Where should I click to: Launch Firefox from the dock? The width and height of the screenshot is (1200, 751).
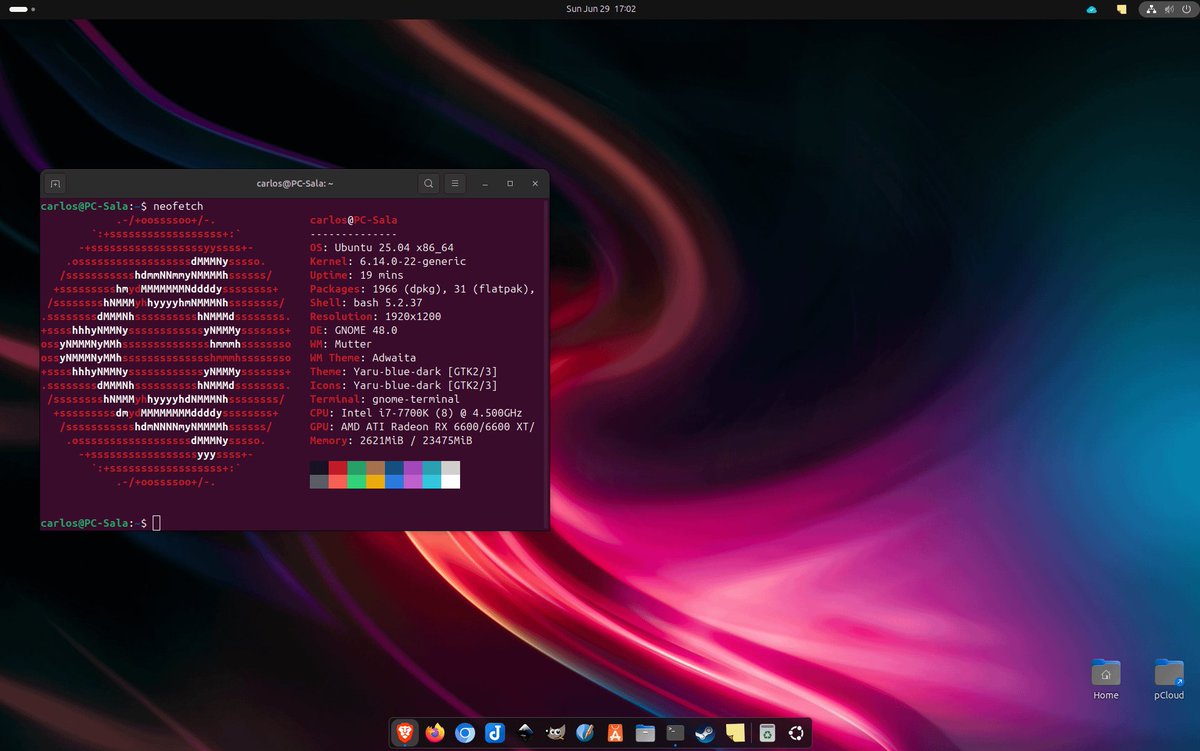(434, 733)
